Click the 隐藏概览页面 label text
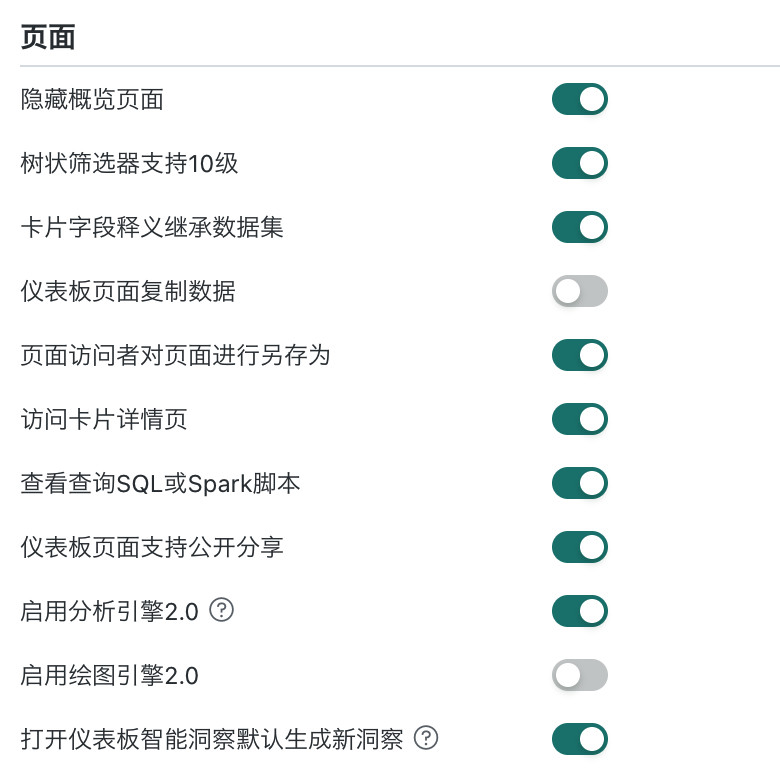 pyautogui.click(x=92, y=99)
